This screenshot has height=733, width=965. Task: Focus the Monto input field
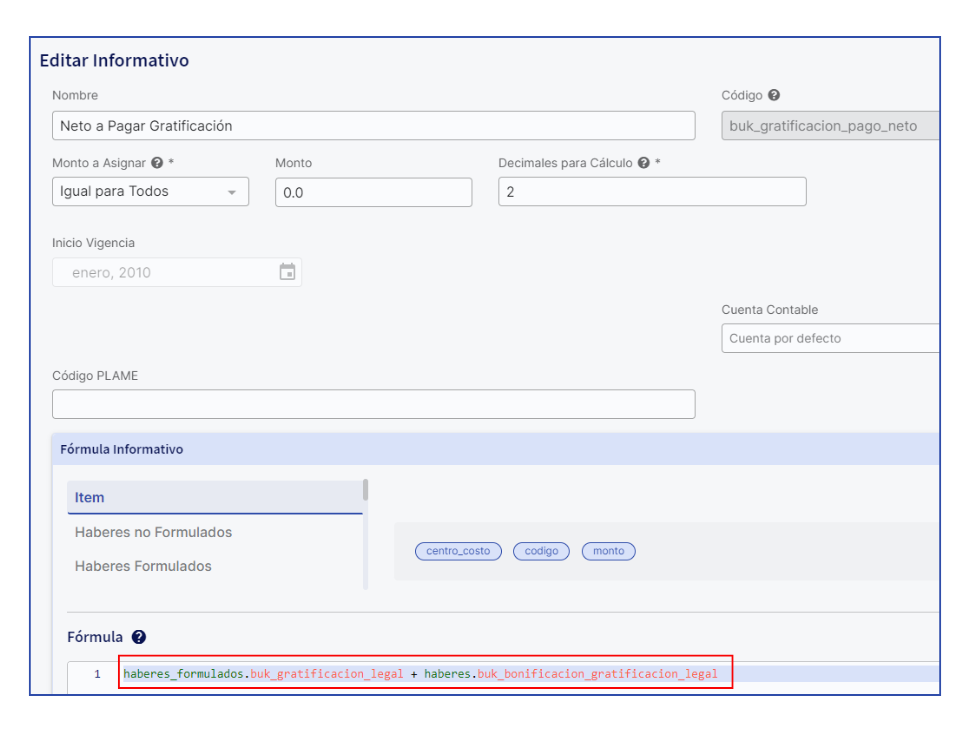coord(373,193)
